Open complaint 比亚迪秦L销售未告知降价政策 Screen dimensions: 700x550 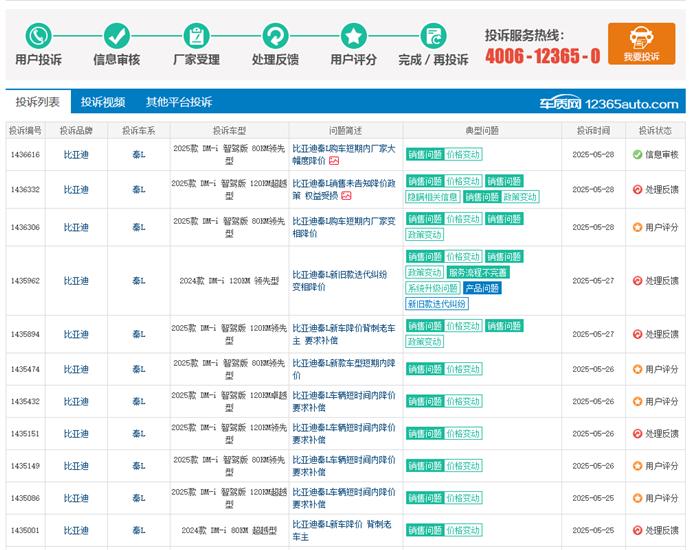[x=344, y=189]
